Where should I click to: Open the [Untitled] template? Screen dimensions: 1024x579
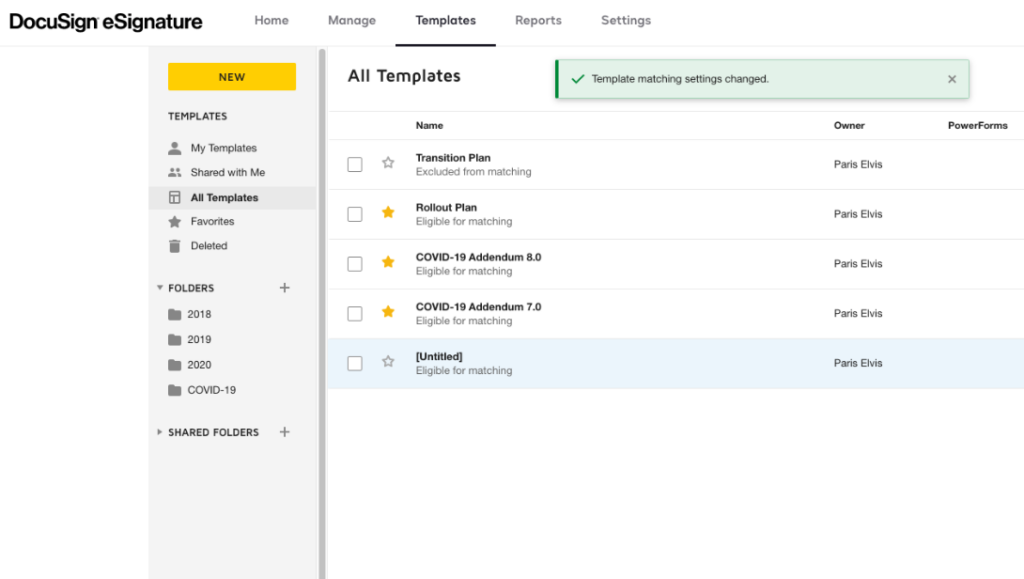tap(439, 356)
